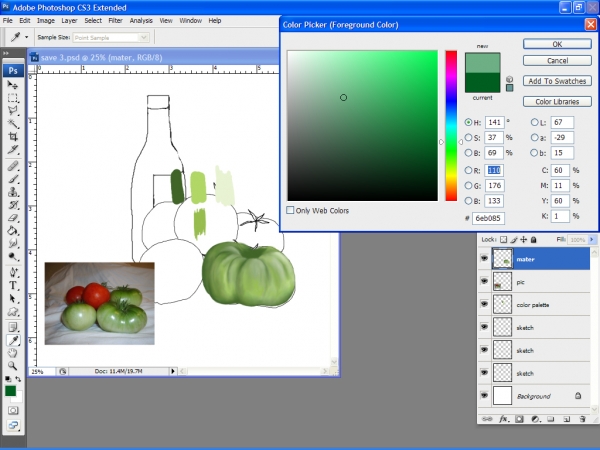Screen dimensions: 600x450
Task: Add a layer style with fx button
Action: [x=503, y=419]
